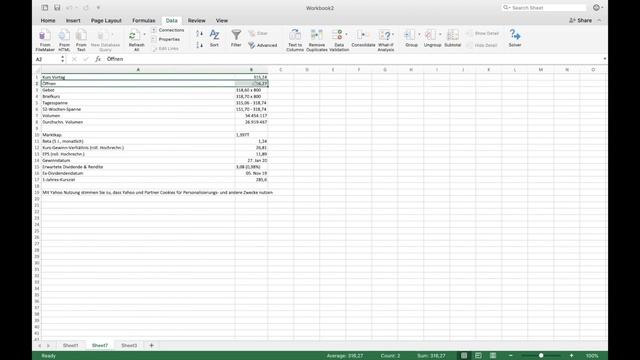Open data range Properties
640x360 pixels.
165,39
